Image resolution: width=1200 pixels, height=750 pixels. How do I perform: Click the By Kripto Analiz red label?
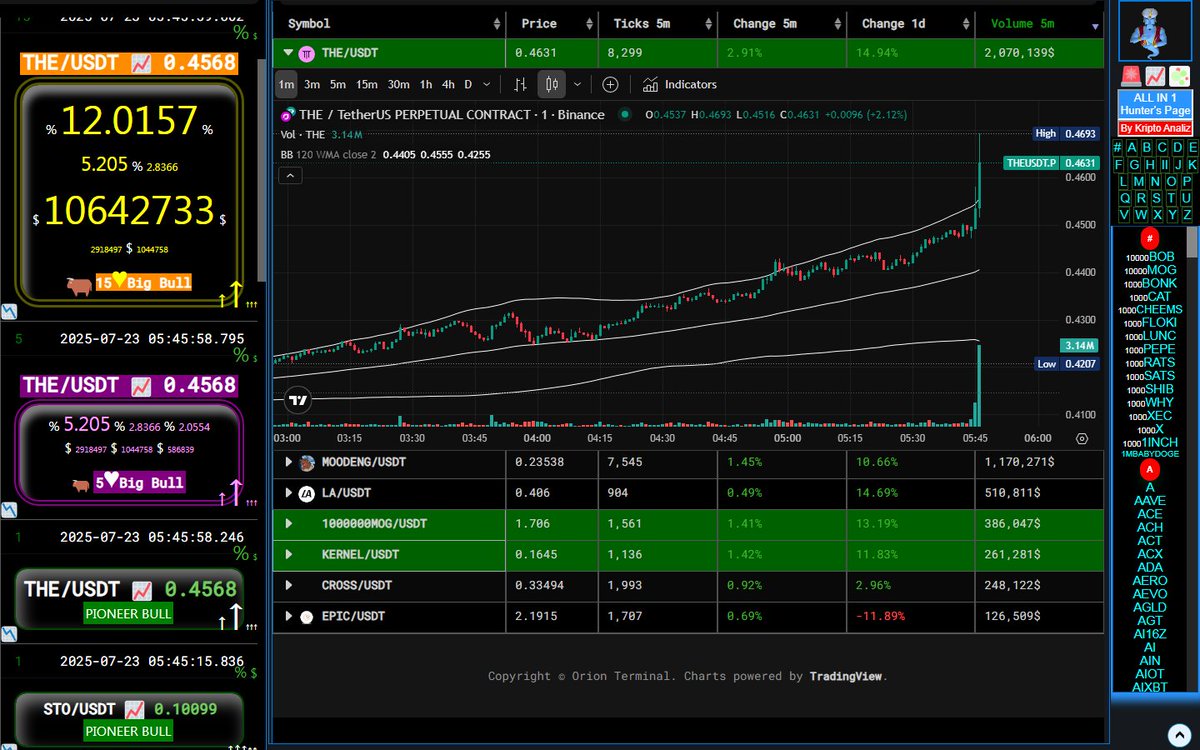click(1154, 129)
